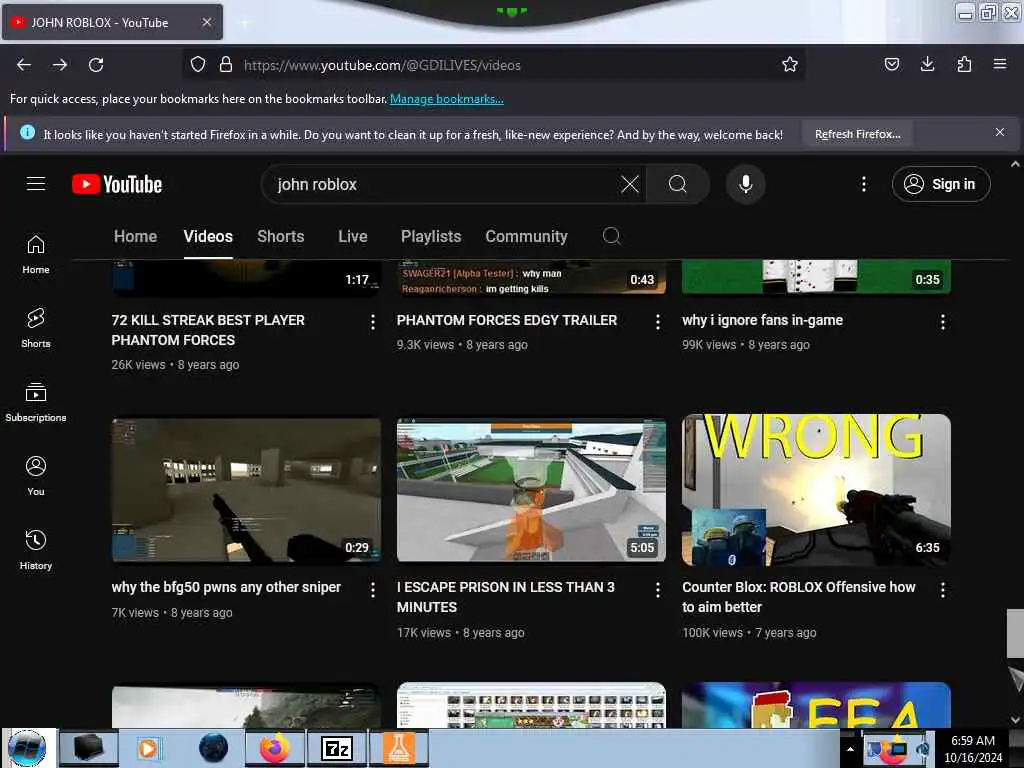Open PHANTOM FORCES EDGY TRAILER title

[x=507, y=320]
